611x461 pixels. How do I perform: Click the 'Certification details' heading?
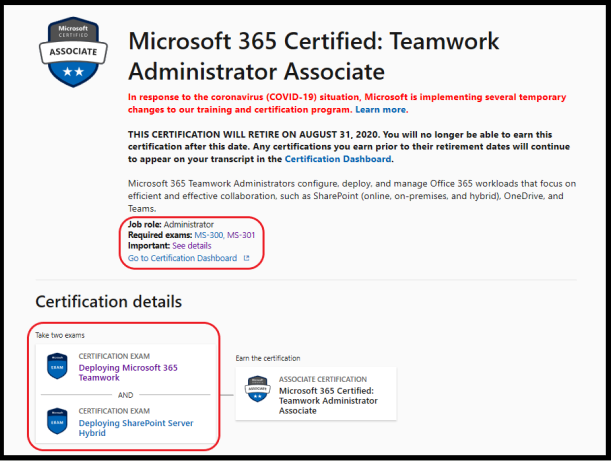coord(109,302)
